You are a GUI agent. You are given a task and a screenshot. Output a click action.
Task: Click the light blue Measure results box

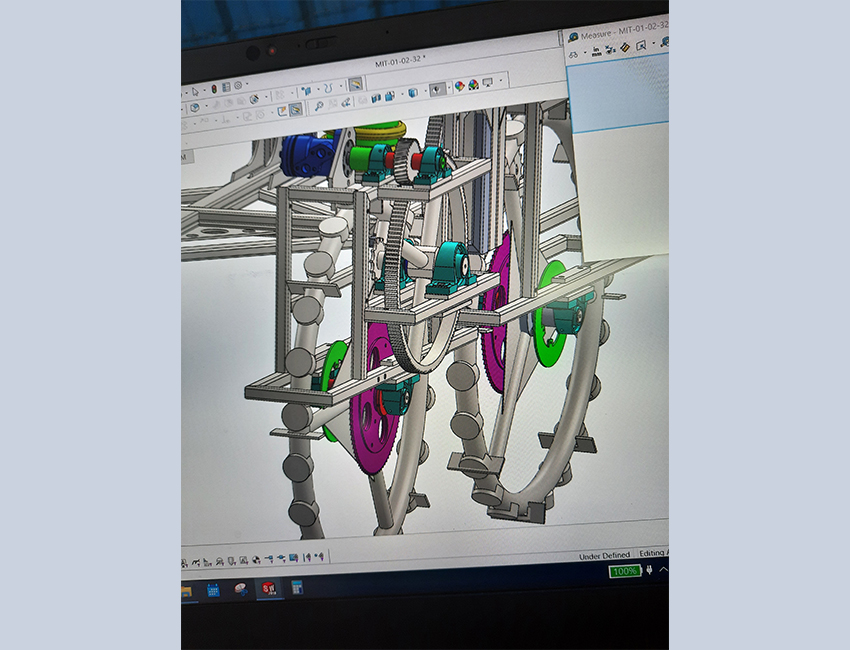pyautogui.click(x=617, y=90)
